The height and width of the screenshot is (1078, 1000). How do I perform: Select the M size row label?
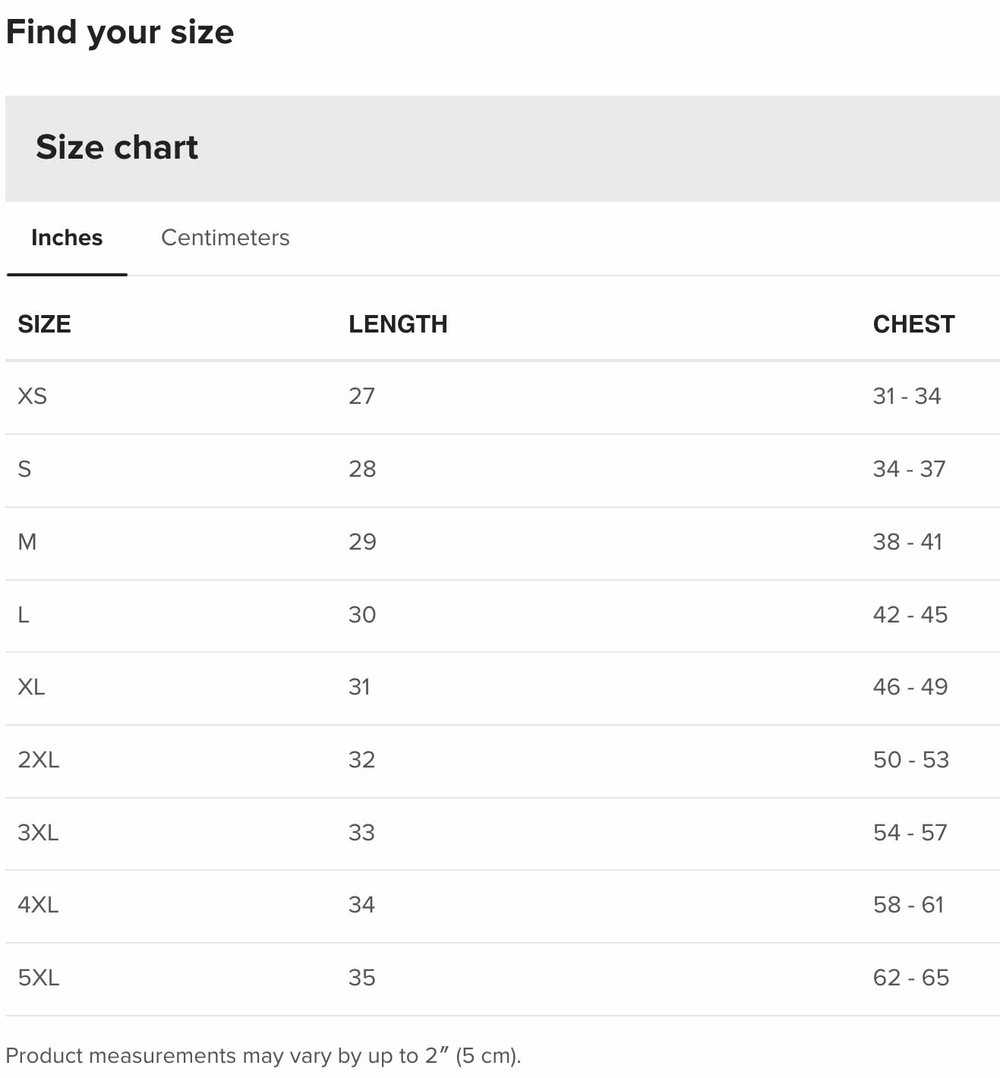[27, 542]
